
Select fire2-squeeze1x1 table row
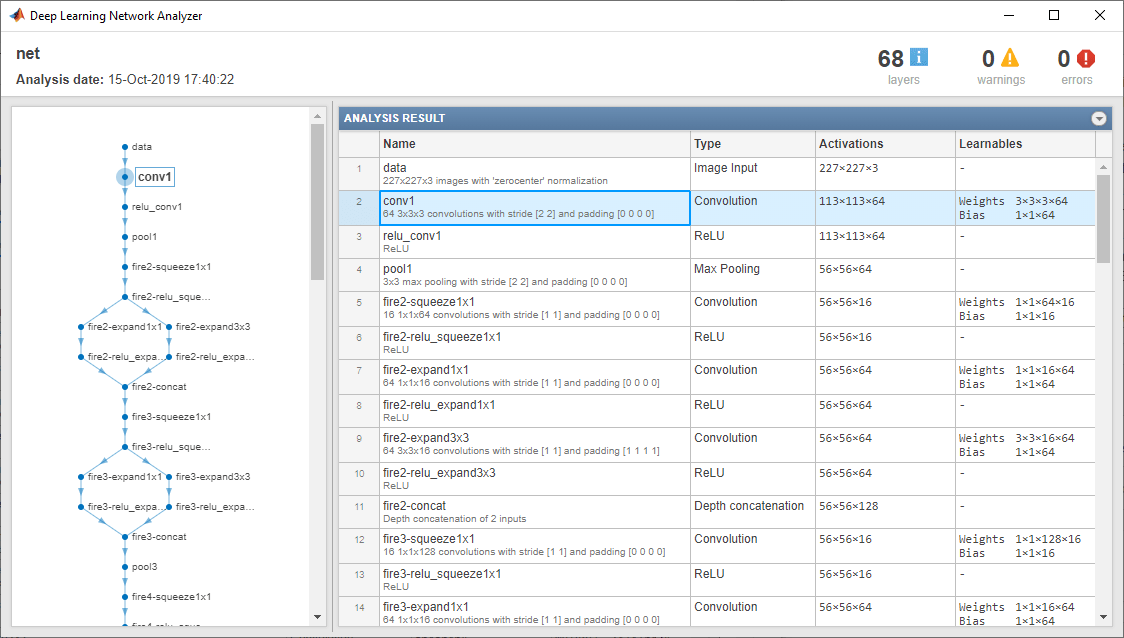point(717,309)
